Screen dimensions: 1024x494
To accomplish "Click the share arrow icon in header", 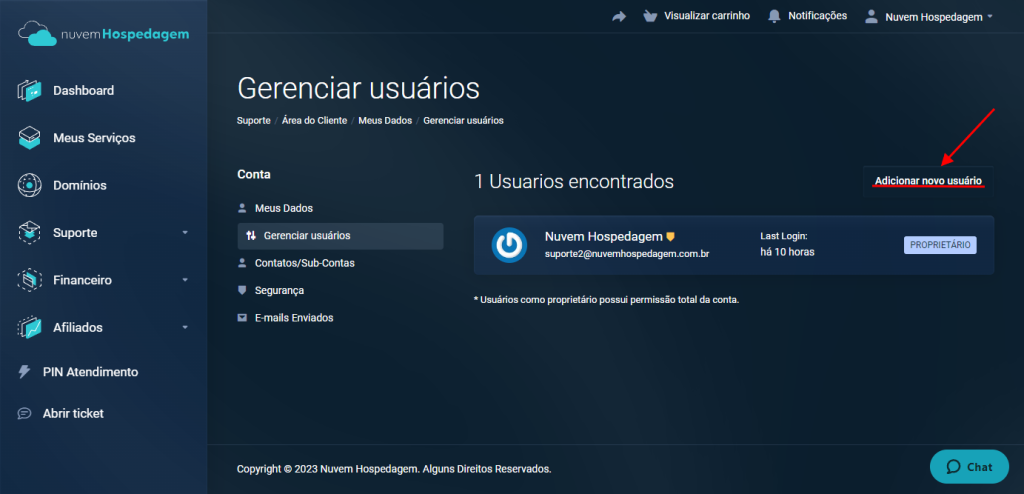I will pyautogui.click(x=619, y=16).
